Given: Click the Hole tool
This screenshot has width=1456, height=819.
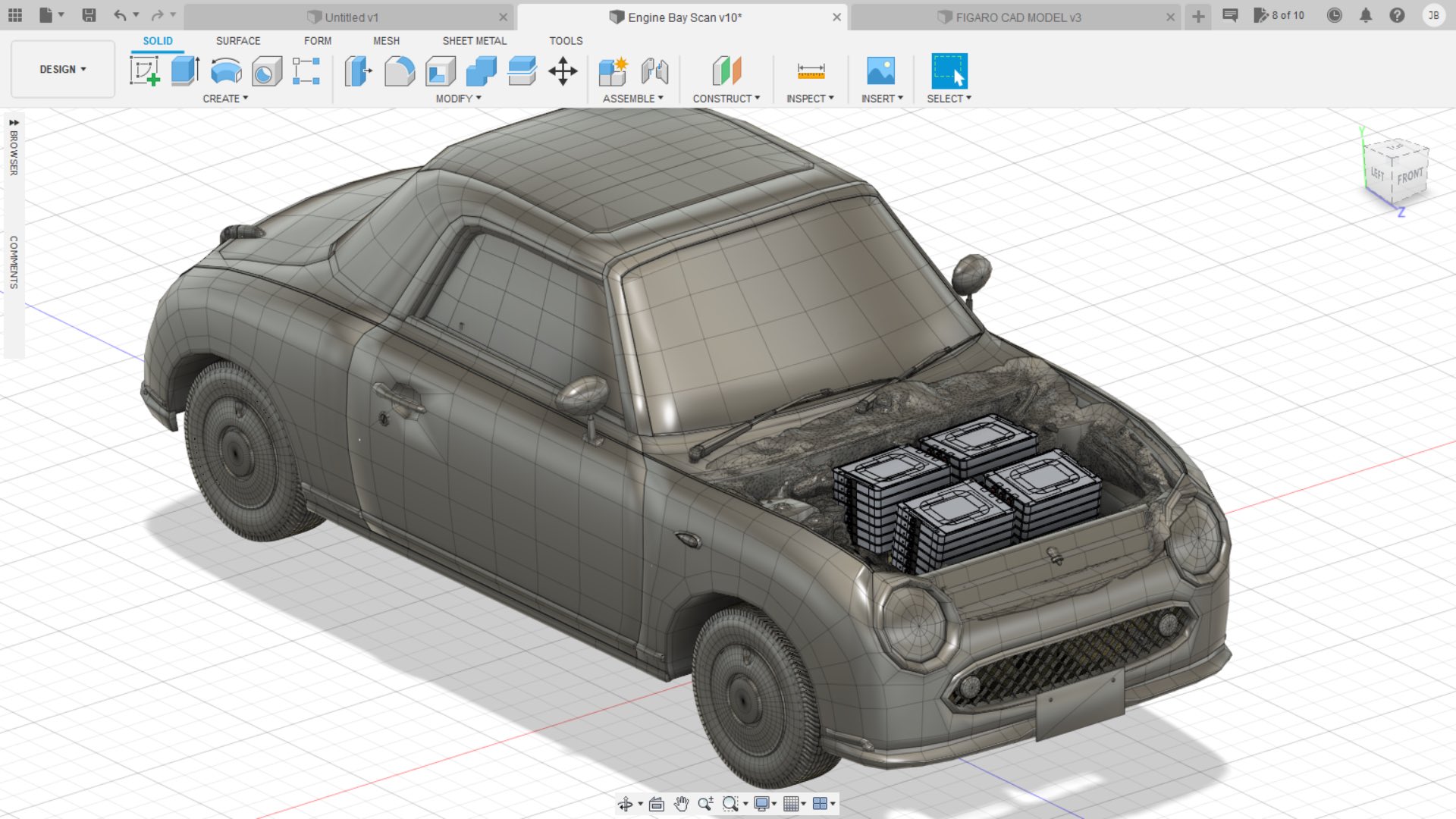Looking at the screenshot, I should coord(266,71).
